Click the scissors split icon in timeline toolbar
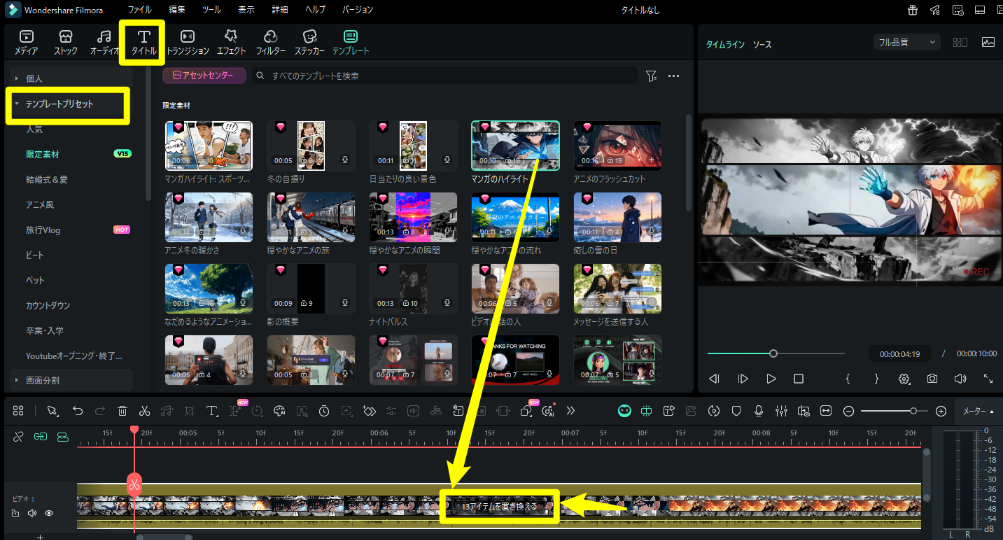Viewport: 1003px width, 540px height. pyautogui.click(x=145, y=411)
